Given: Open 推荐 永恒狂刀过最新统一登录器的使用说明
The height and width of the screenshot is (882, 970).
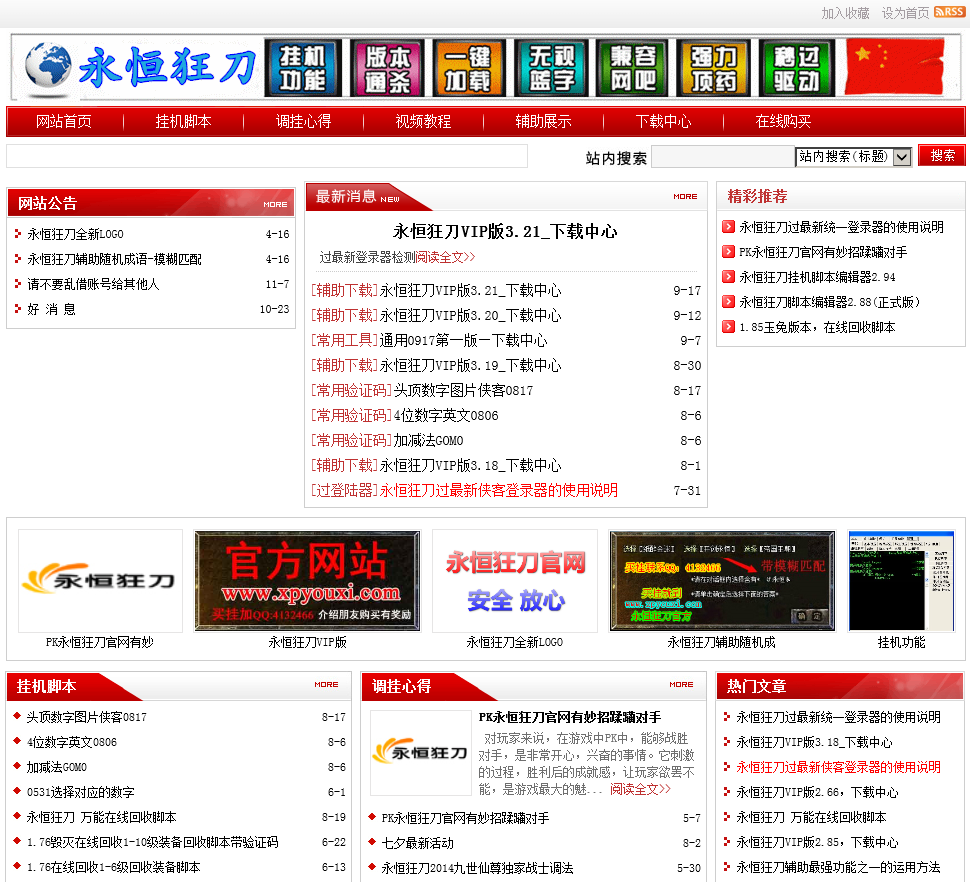Looking at the screenshot, I should [x=841, y=227].
